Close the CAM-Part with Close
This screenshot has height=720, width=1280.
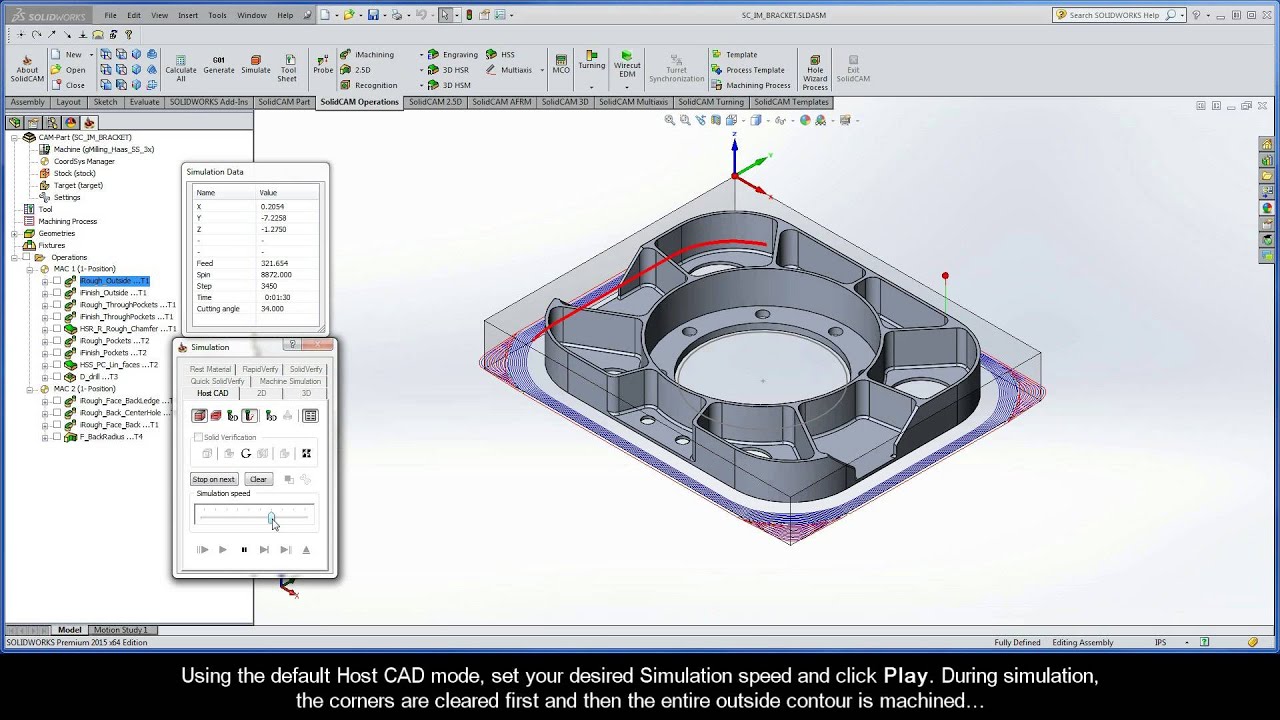click(68, 85)
